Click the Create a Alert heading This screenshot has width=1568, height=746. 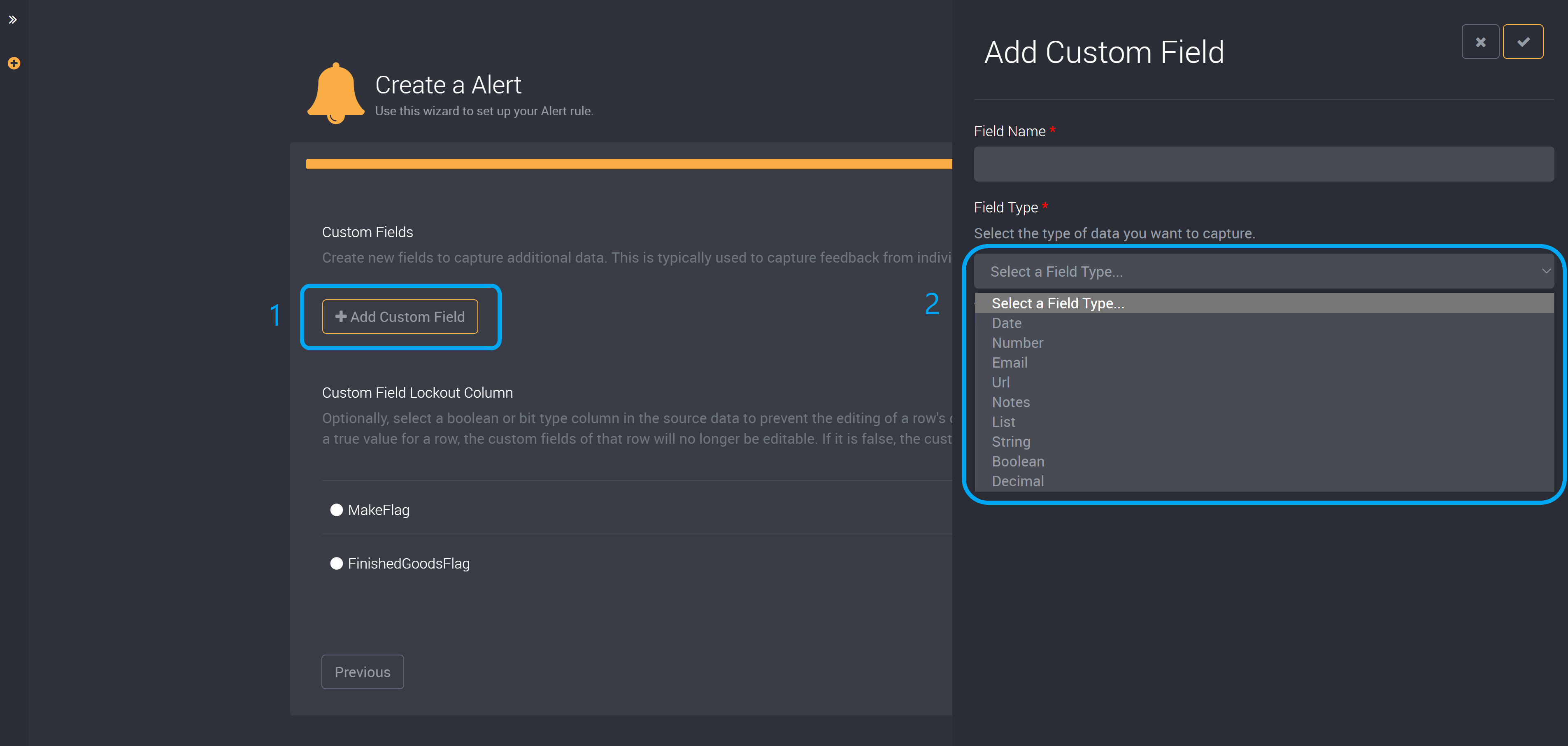(448, 85)
